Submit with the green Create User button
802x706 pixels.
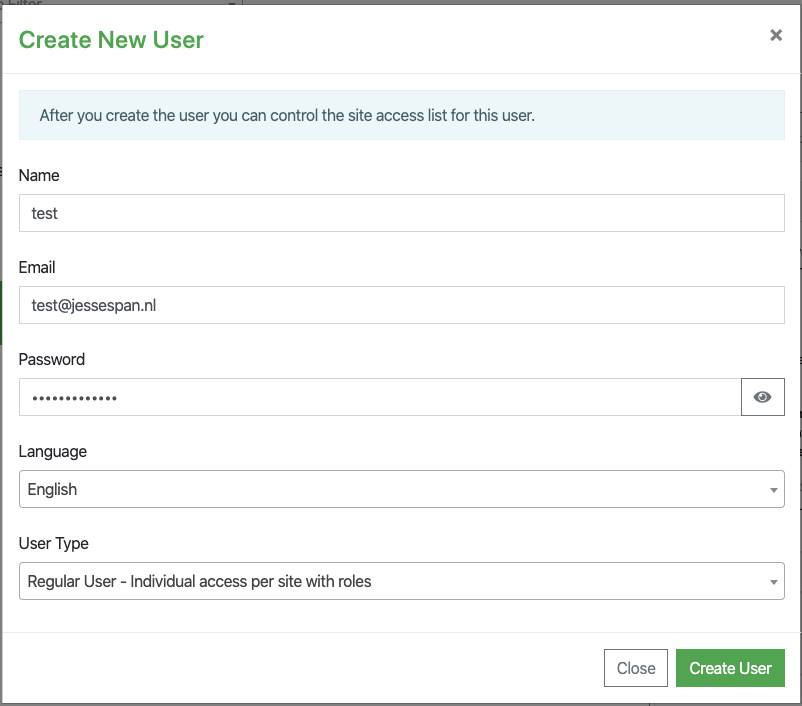(730, 668)
